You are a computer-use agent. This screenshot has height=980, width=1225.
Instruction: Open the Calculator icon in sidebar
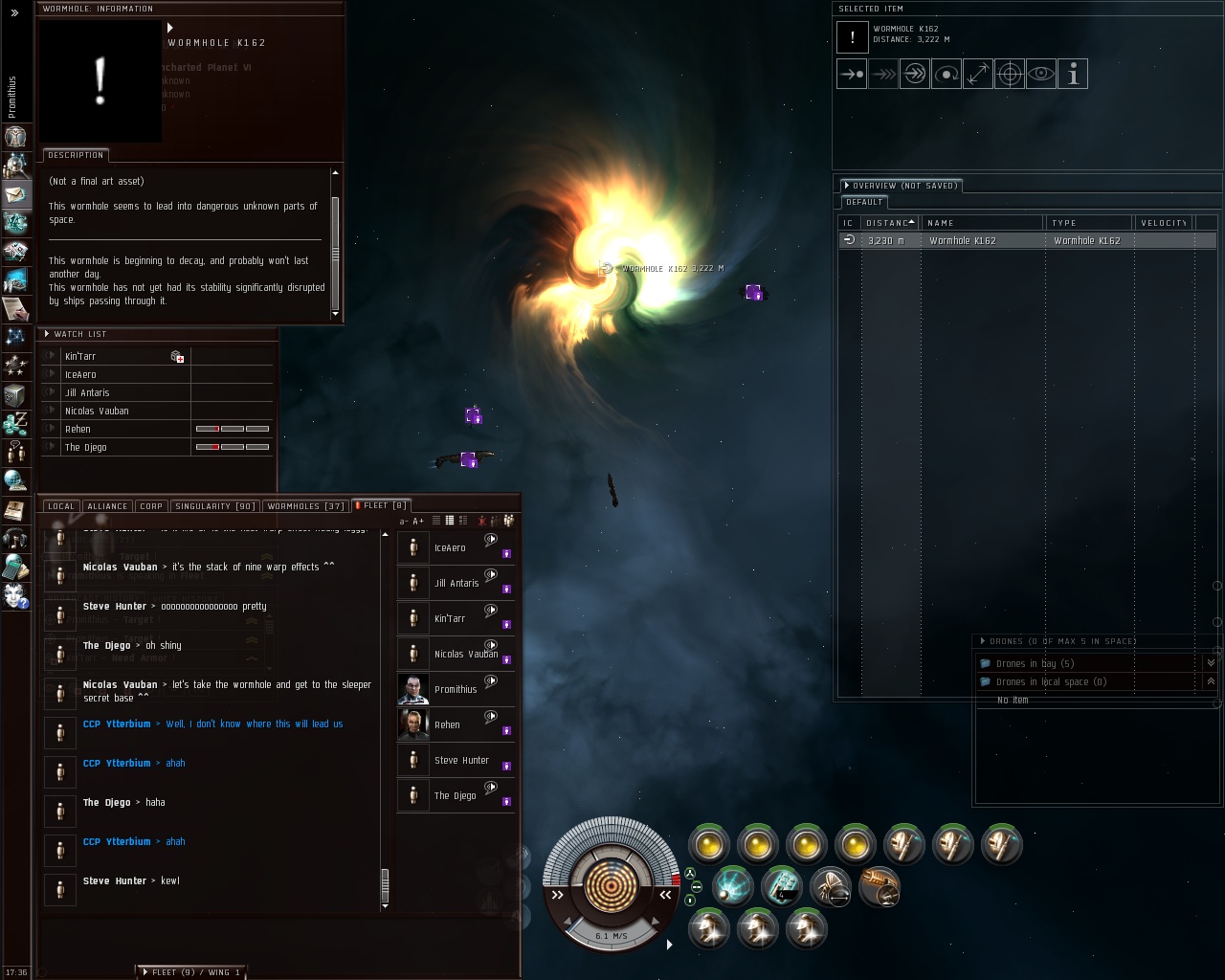pyautogui.click(x=15, y=568)
